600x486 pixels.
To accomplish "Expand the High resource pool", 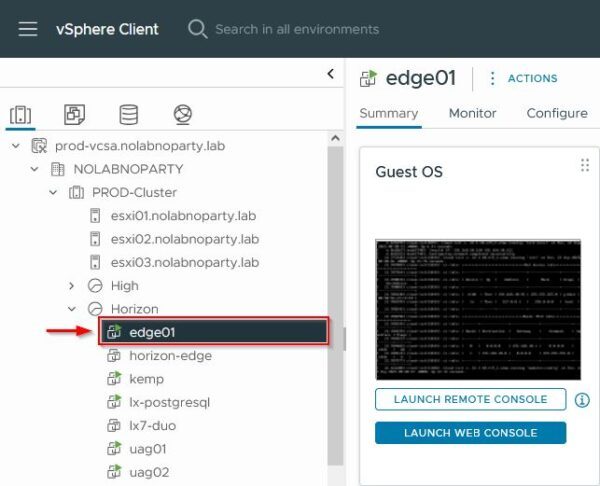I will coord(71,286).
